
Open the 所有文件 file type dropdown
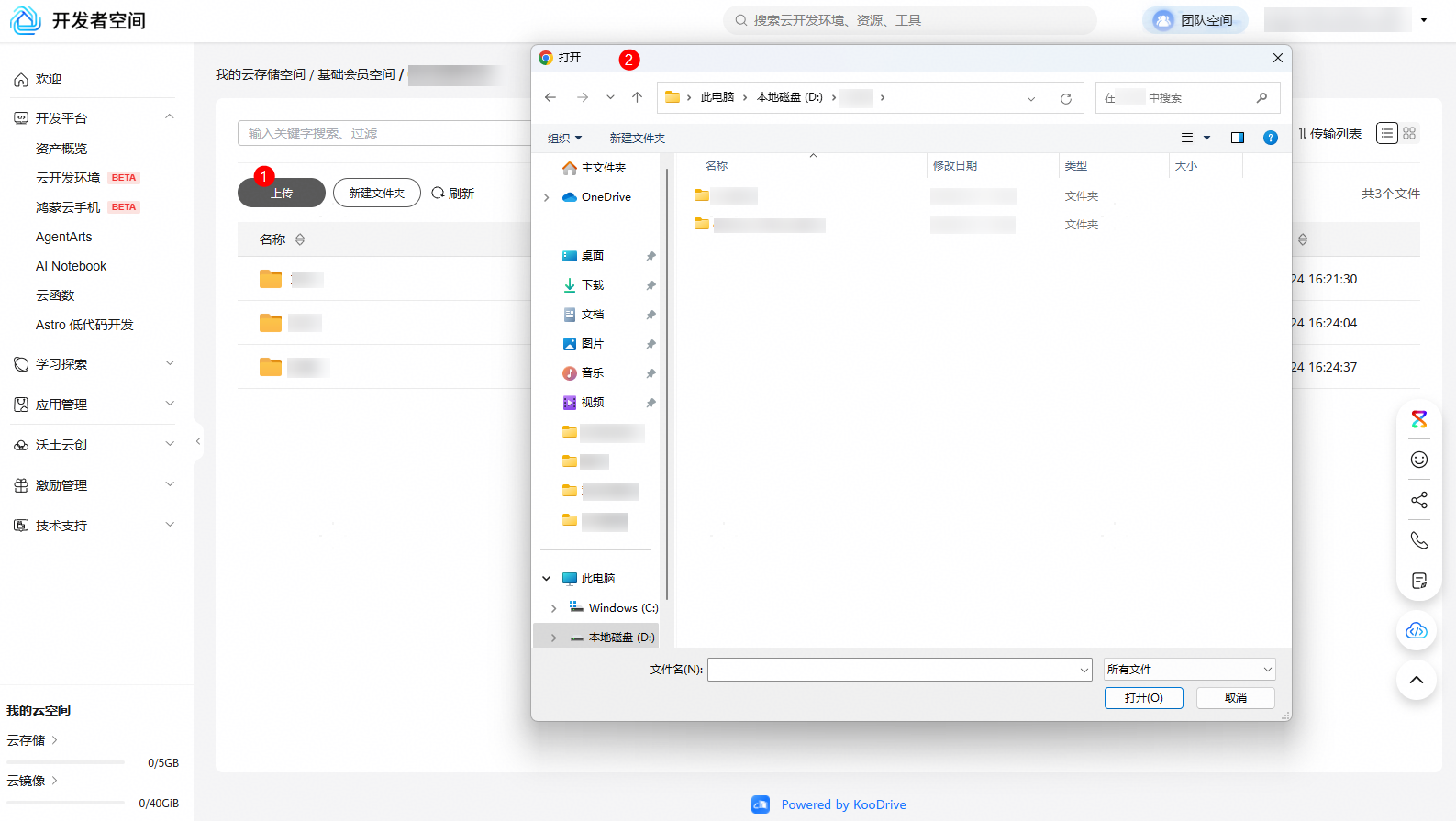(1189, 670)
